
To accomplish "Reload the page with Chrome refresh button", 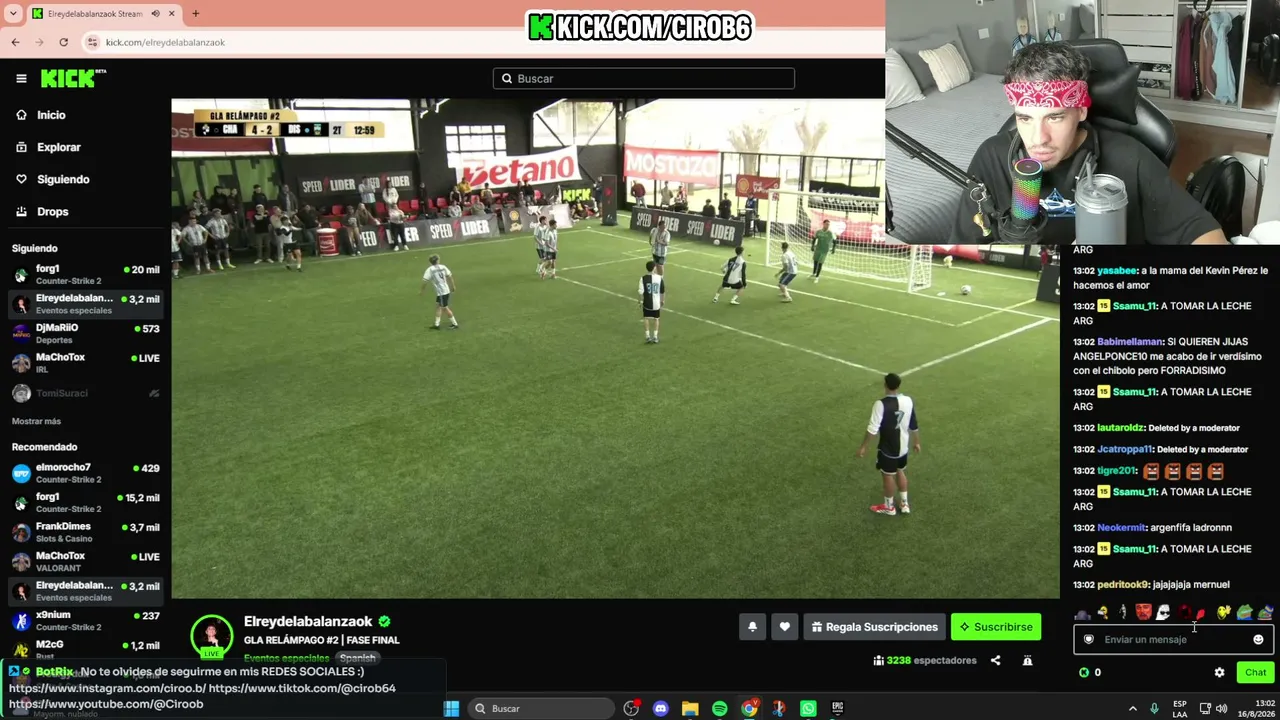I will tap(64, 42).
